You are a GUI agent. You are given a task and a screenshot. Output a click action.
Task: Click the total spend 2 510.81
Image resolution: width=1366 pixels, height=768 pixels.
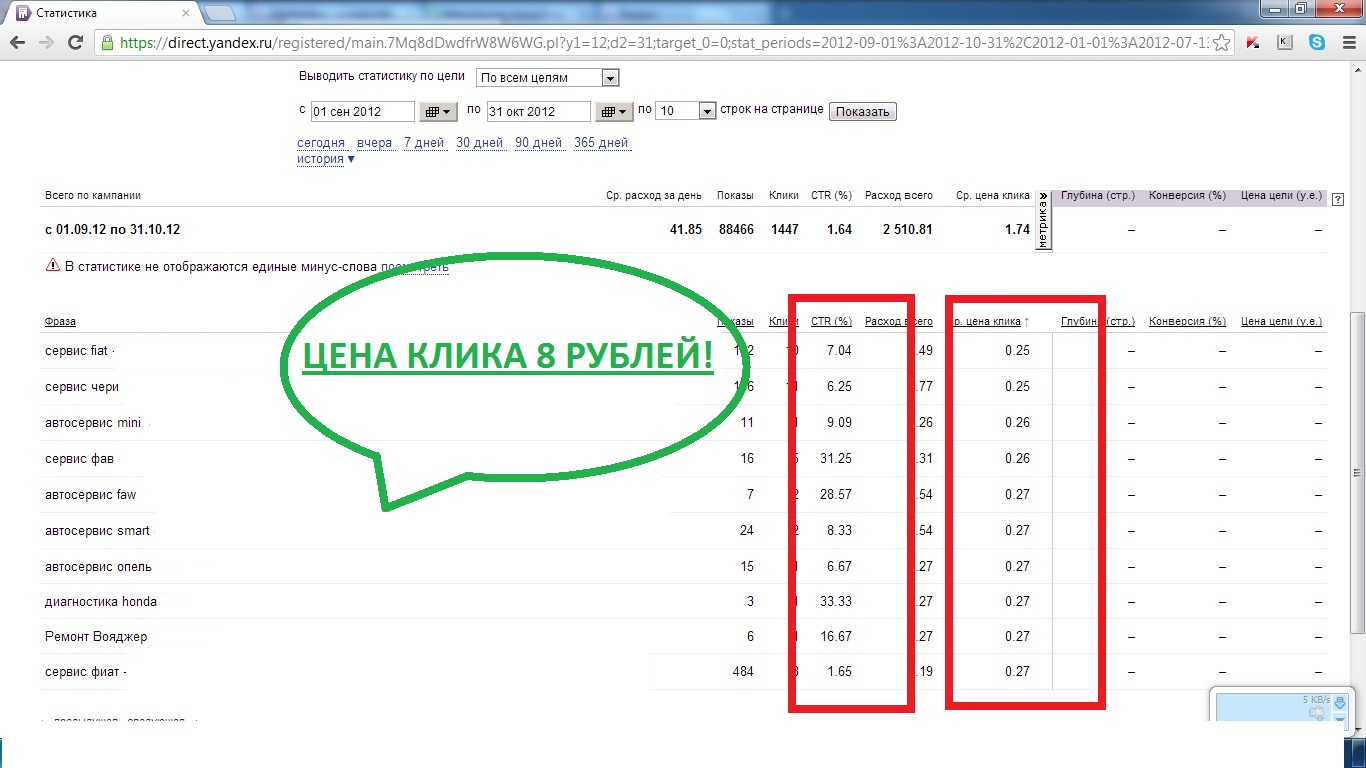(907, 229)
